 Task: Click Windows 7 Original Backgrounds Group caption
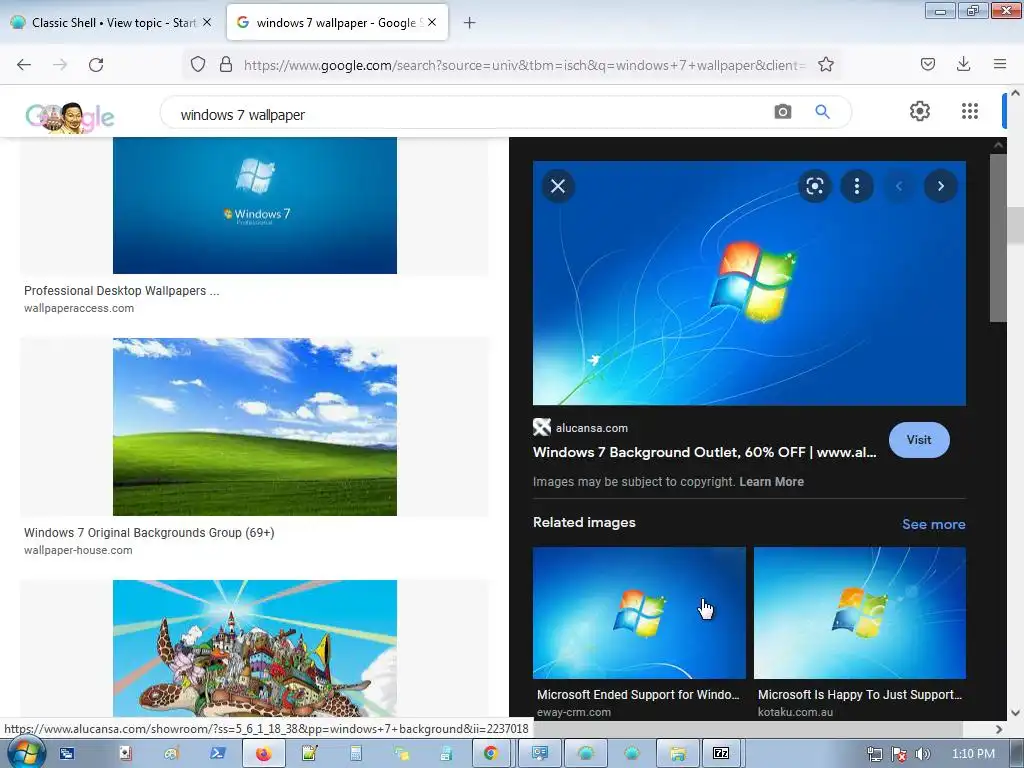[x=149, y=532]
